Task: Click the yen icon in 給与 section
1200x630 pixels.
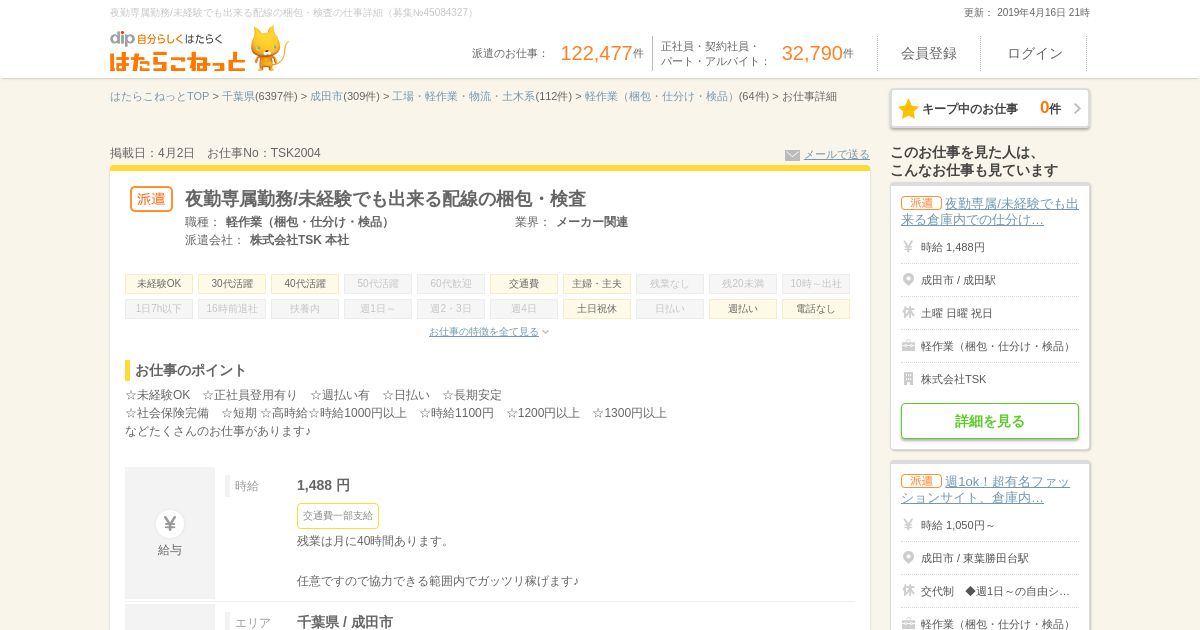Action: pos(170,523)
